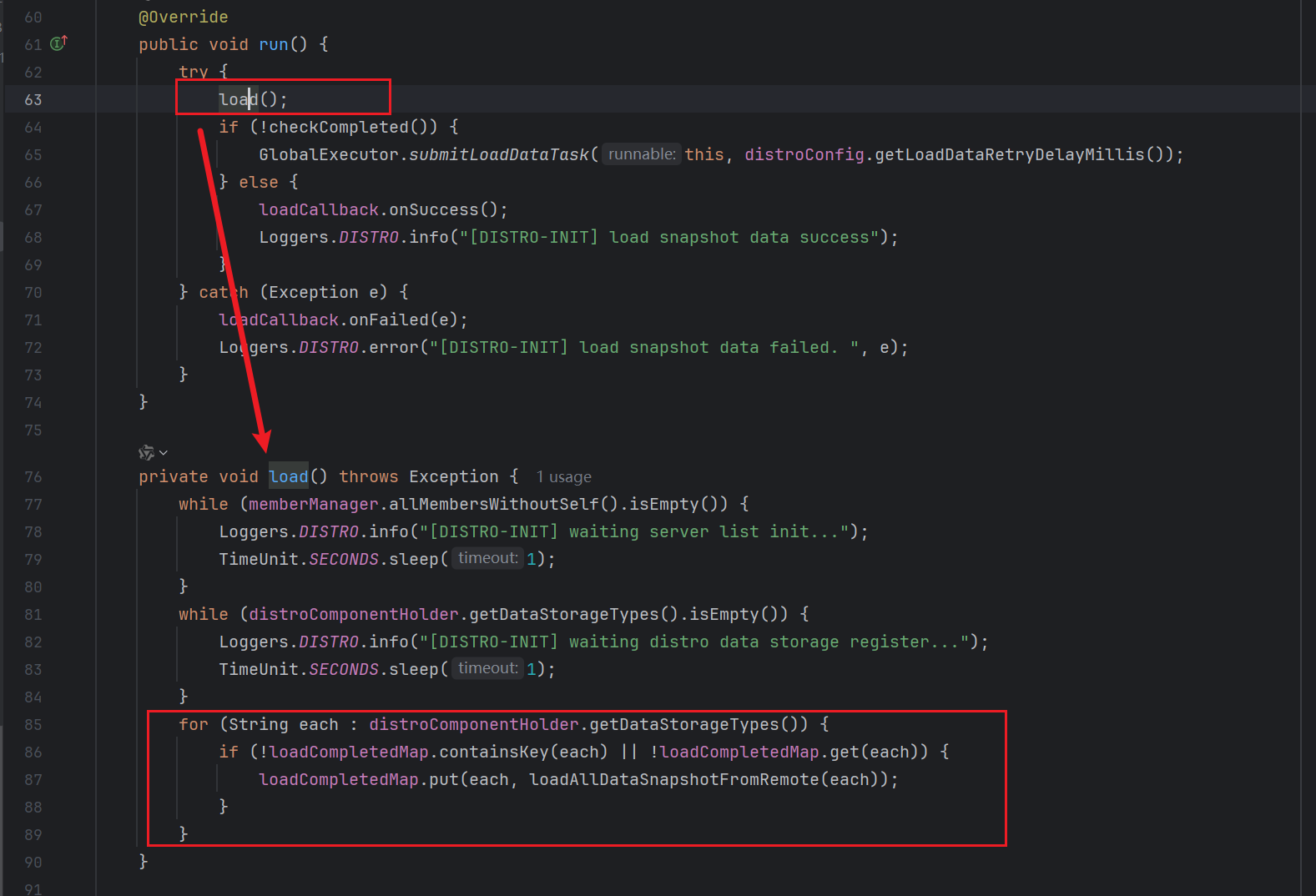This screenshot has width=1316, height=896.
Task: Click the getLoadDataRetryDelayMillis method call
Action: point(1010,154)
